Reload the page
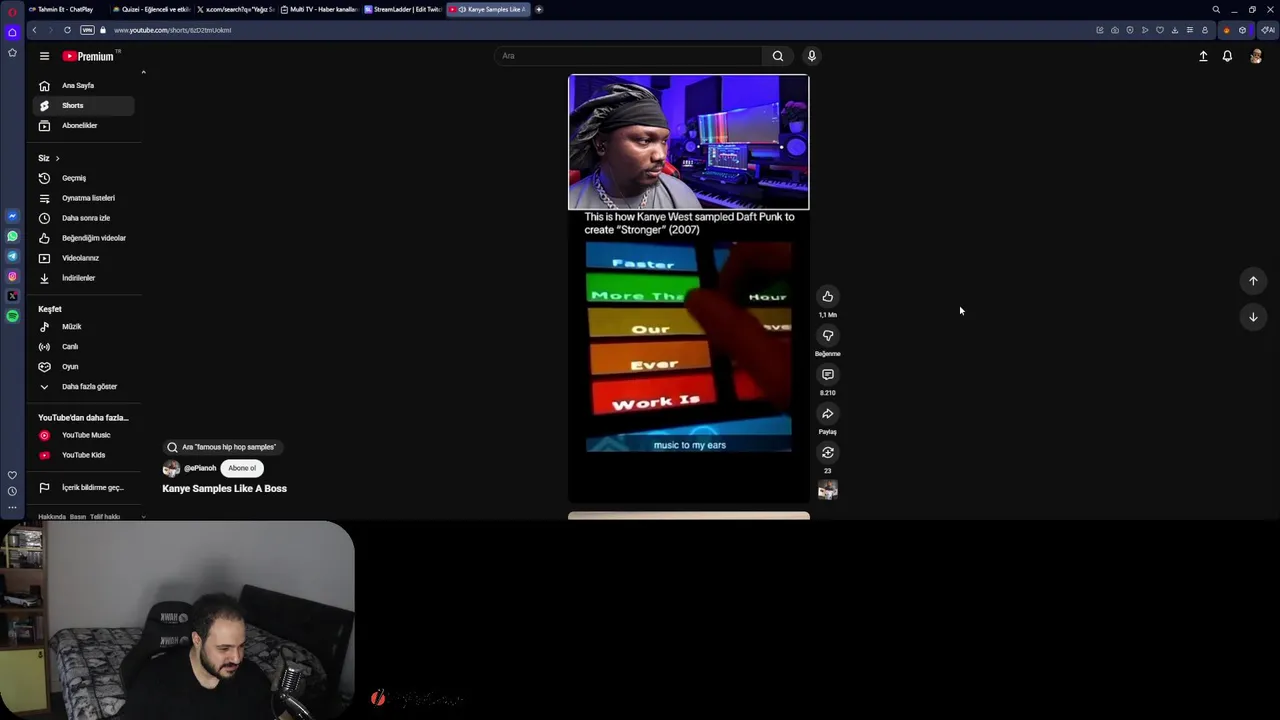The width and height of the screenshot is (1280, 720). click(67, 30)
